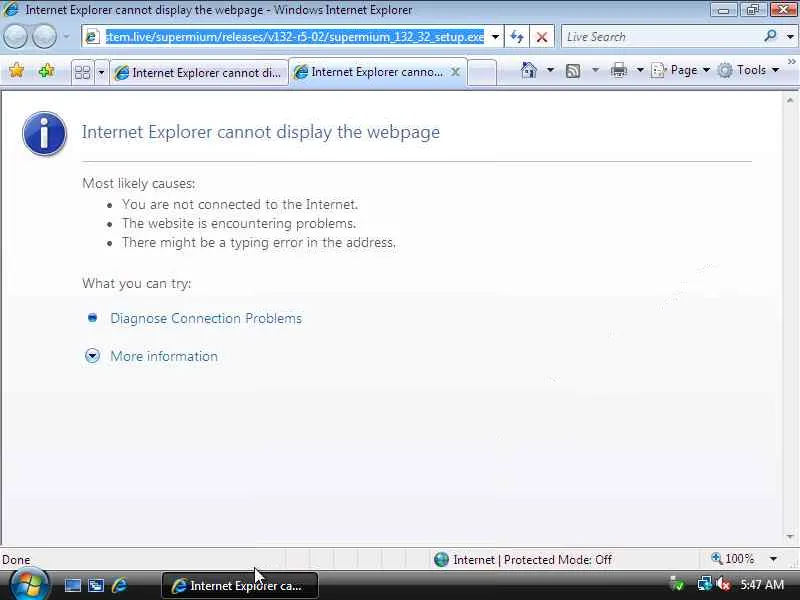Click the page icon in address bar
The image size is (800, 600).
92,37
